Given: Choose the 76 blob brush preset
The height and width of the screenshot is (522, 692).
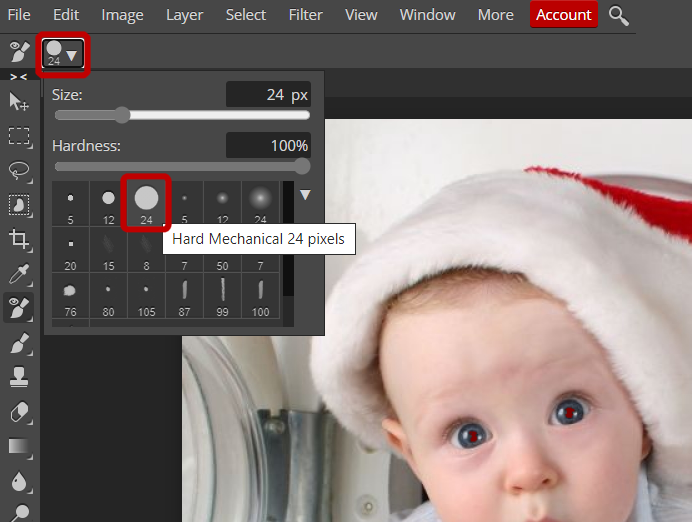Looking at the screenshot, I should [71, 296].
